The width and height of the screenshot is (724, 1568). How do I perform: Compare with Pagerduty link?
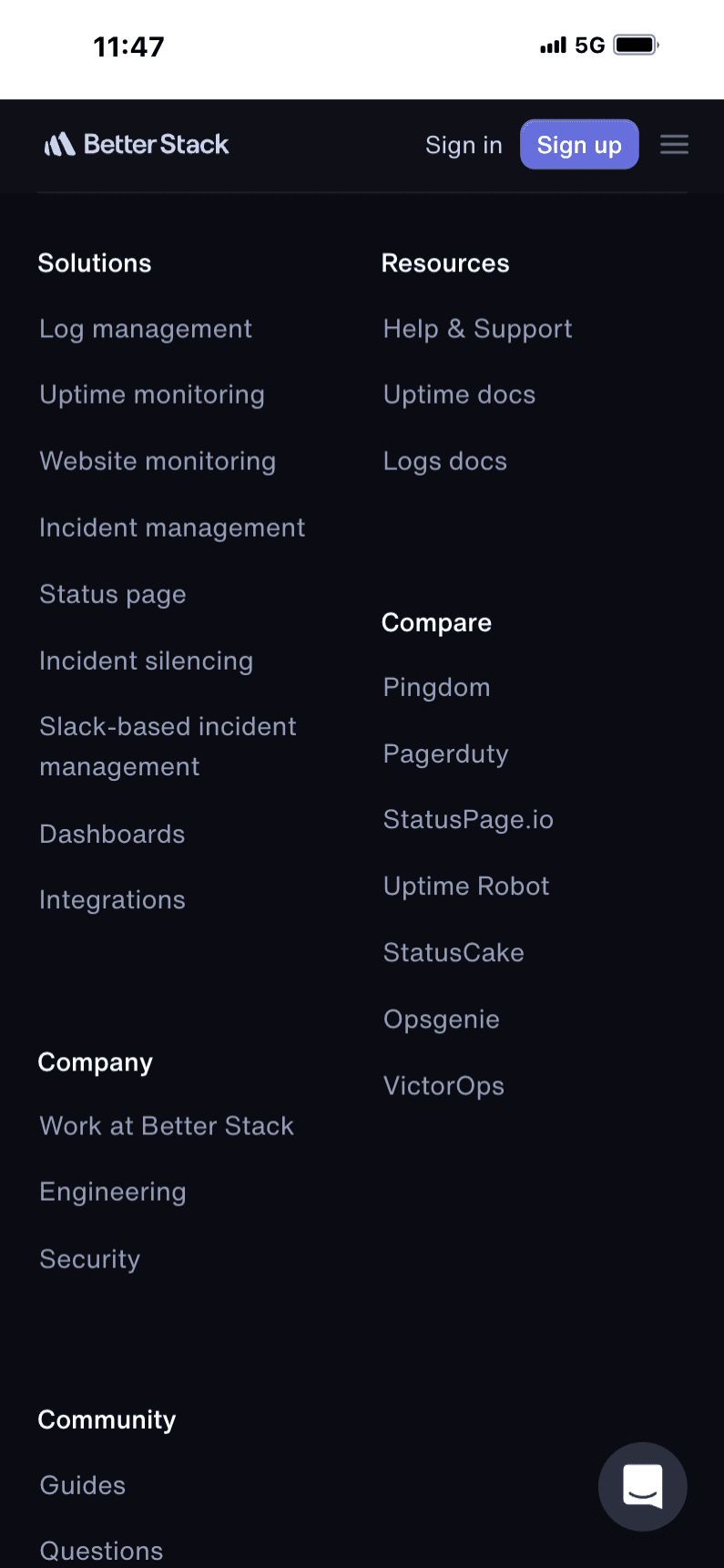tap(445, 753)
